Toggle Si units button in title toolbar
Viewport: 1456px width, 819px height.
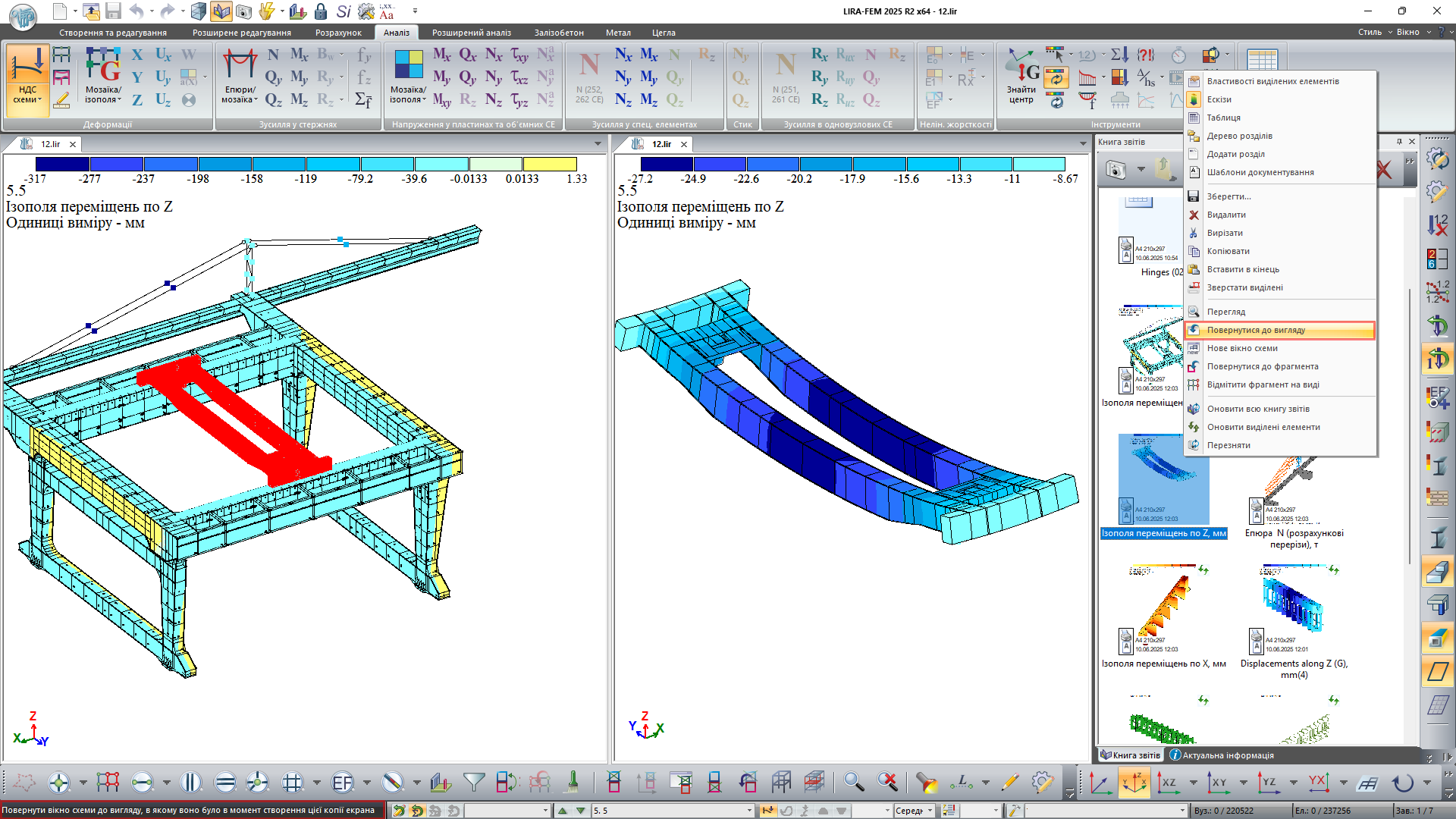(344, 11)
